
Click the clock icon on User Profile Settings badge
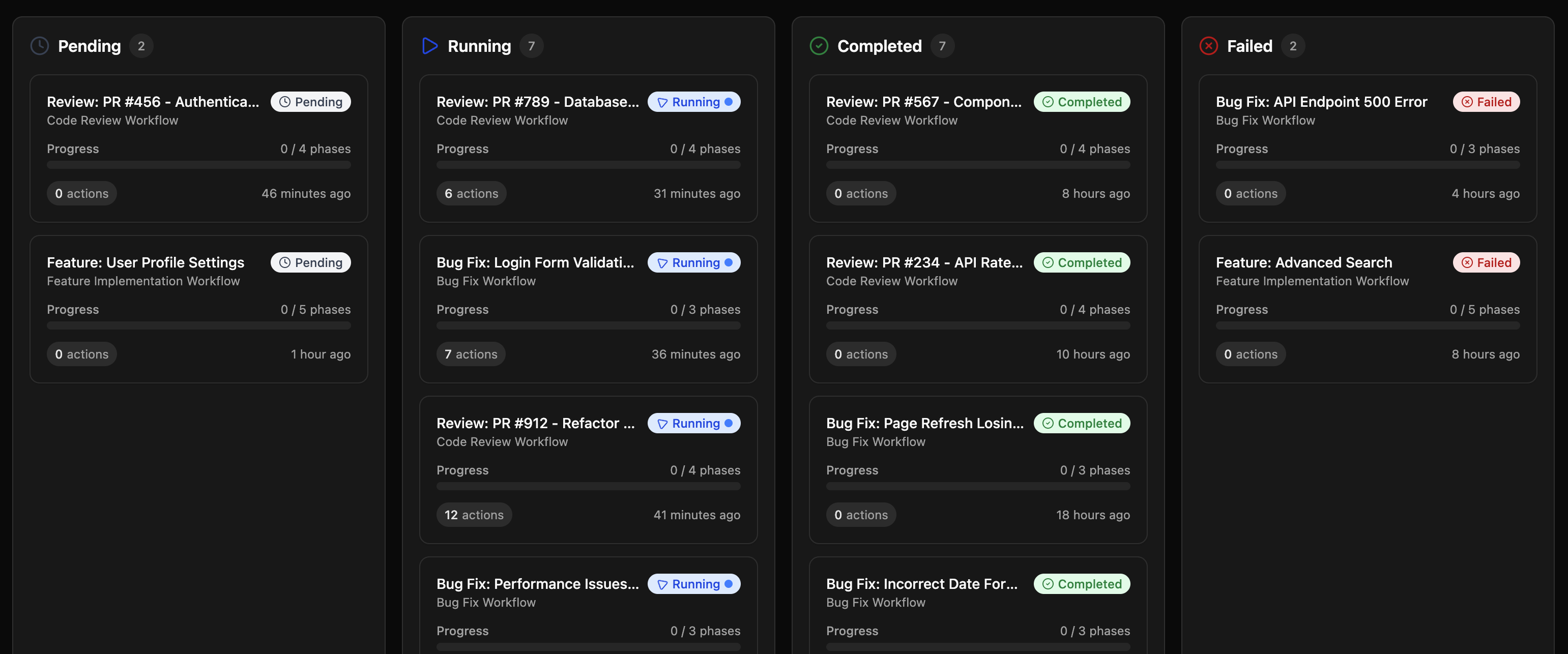286,262
